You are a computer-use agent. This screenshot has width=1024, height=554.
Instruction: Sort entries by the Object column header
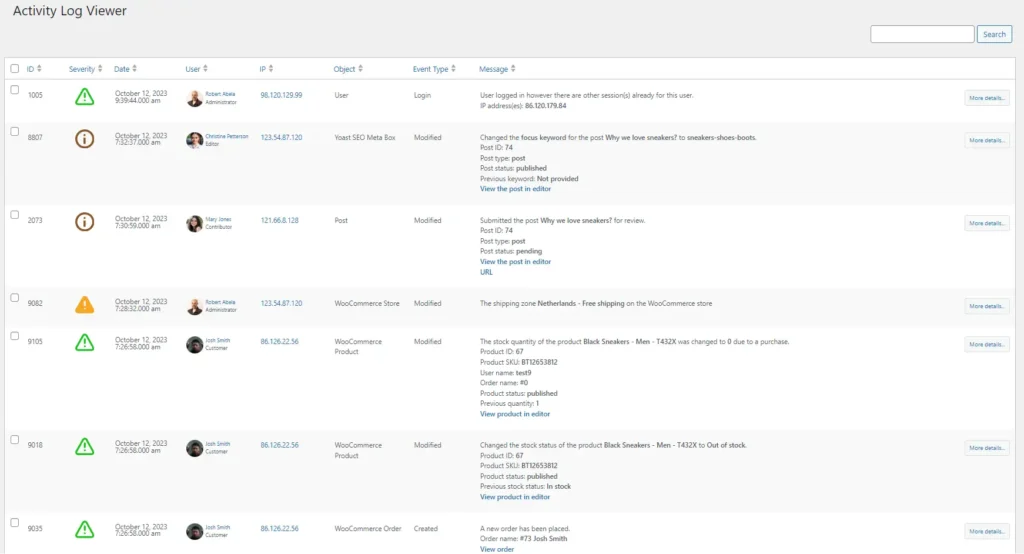click(x=347, y=69)
